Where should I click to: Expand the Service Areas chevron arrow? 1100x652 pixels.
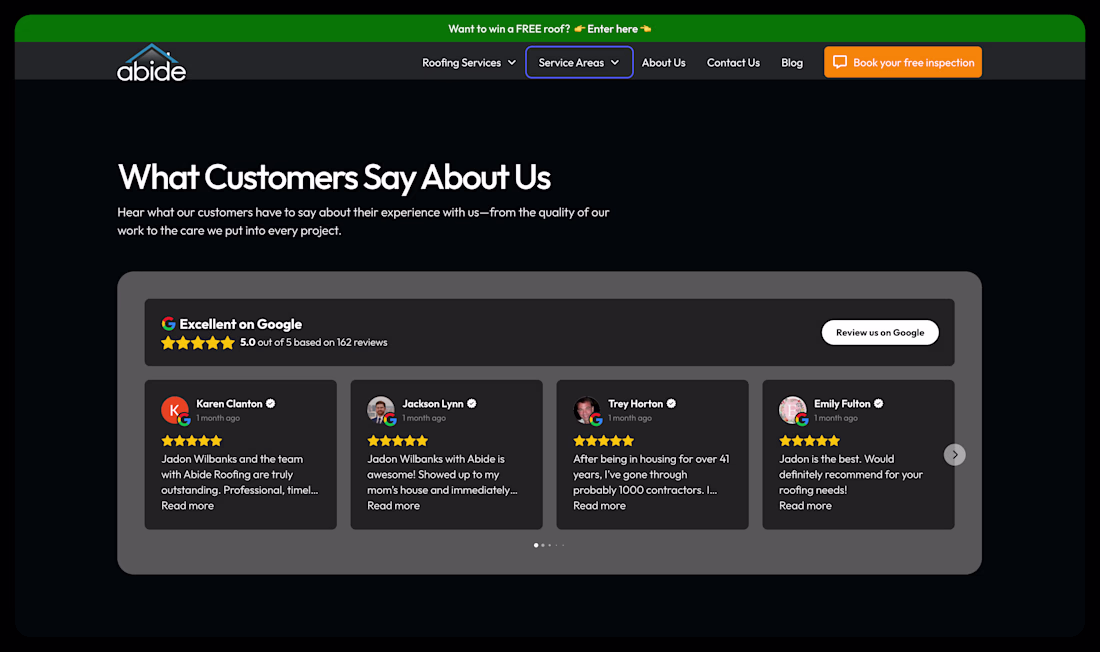[615, 62]
